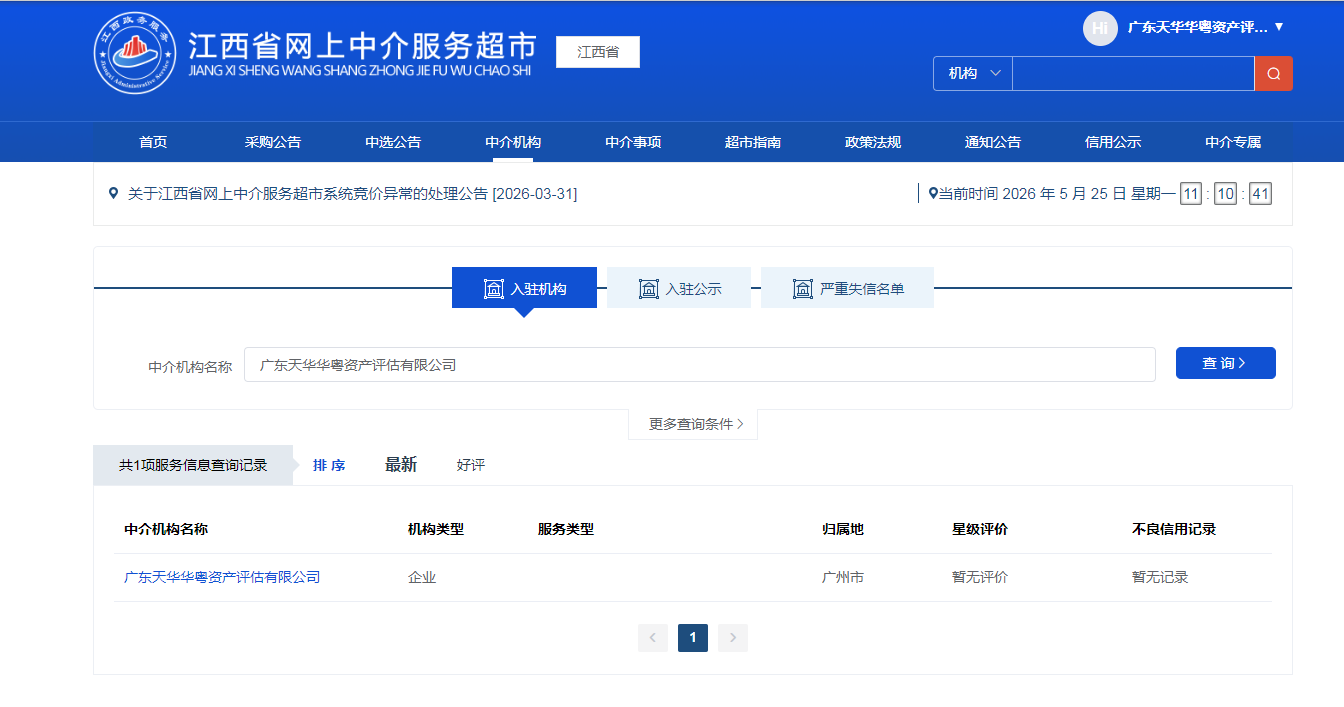
Task: Open the 中介专属 nav item
Action: [x=1233, y=142]
